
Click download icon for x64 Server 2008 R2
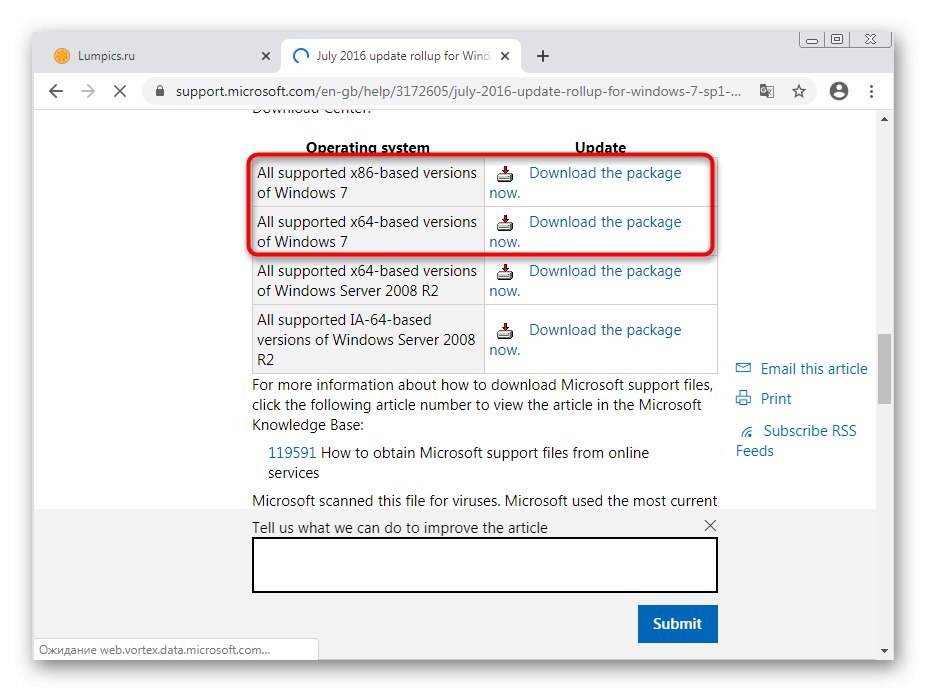coord(505,272)
